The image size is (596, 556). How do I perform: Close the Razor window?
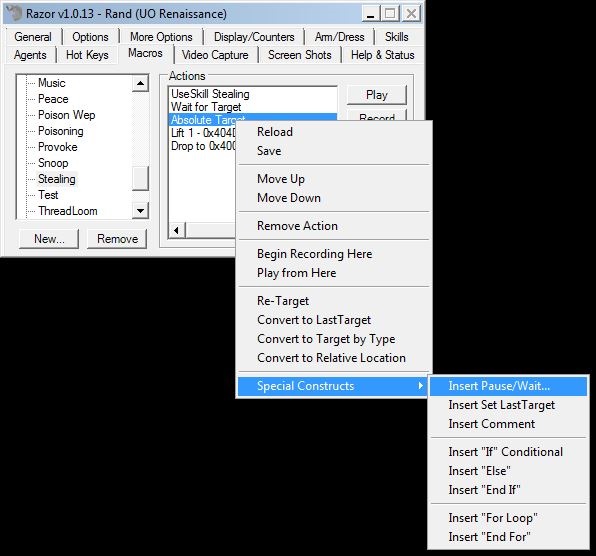[411, 14]
